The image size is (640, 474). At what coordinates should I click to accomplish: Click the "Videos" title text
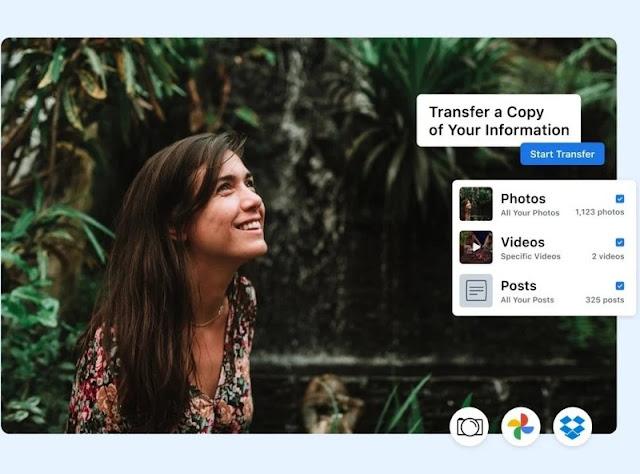point(522,242)
